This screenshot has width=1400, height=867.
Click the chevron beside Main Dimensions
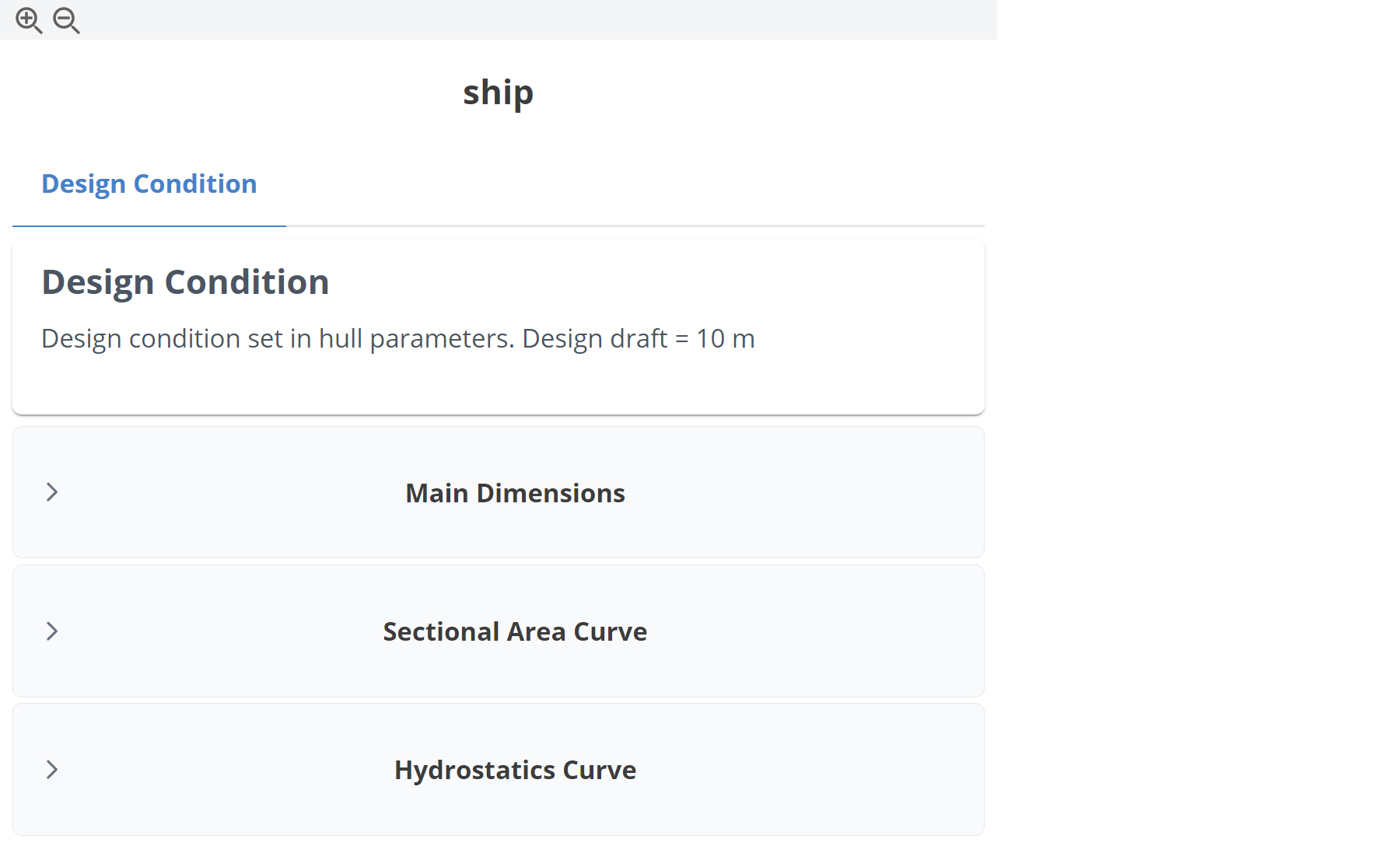pyautogui.click(x=52, y=492)
